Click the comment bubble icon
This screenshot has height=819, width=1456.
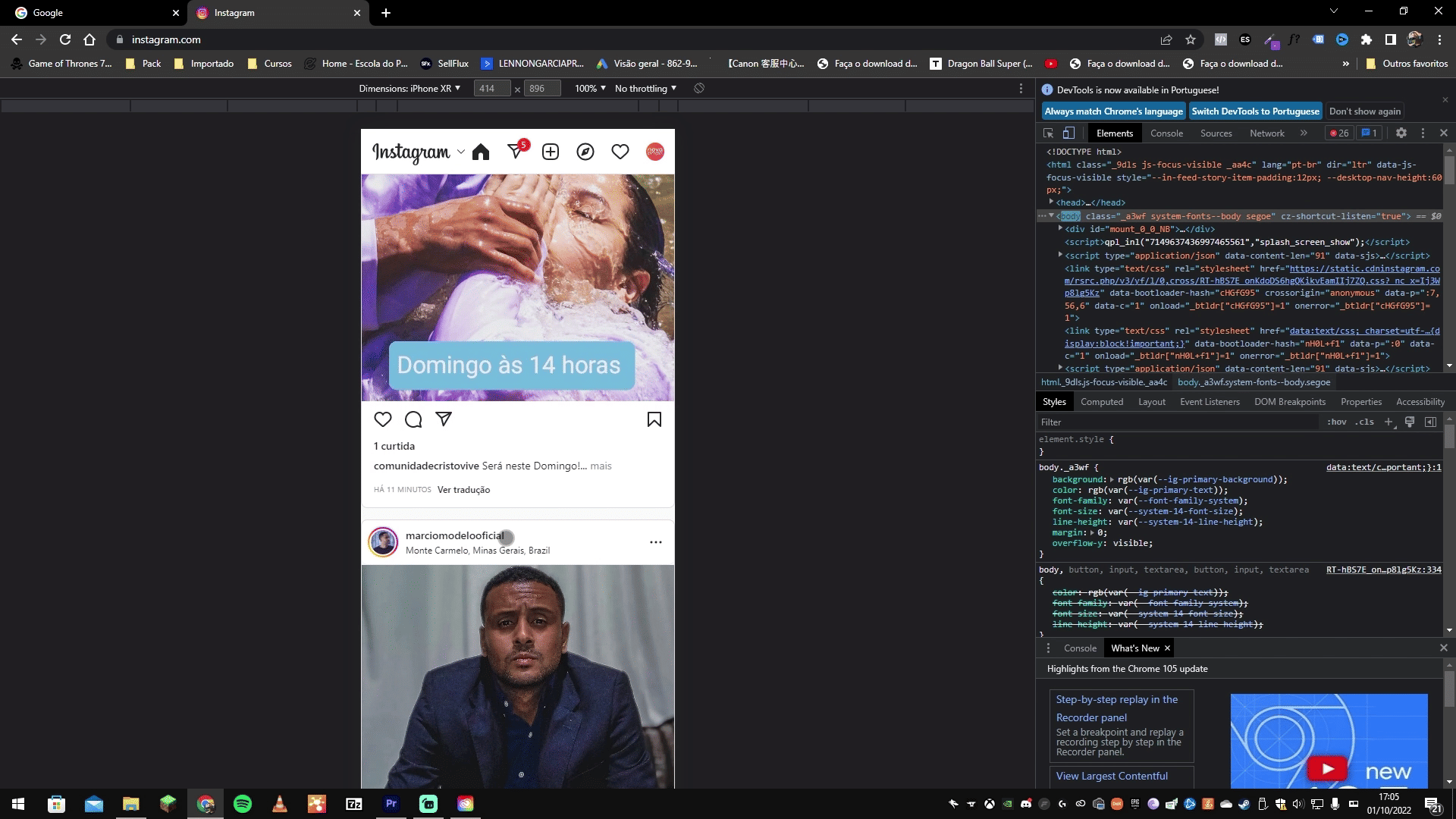tap(413, 419)
